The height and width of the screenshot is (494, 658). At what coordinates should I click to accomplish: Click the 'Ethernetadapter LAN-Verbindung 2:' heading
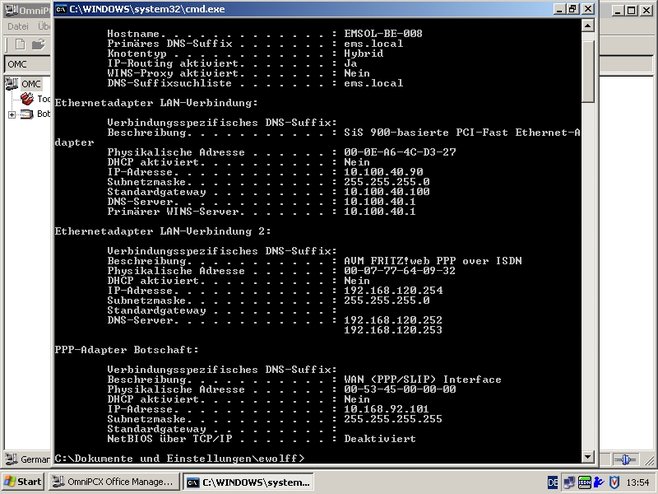pos(163,231)
